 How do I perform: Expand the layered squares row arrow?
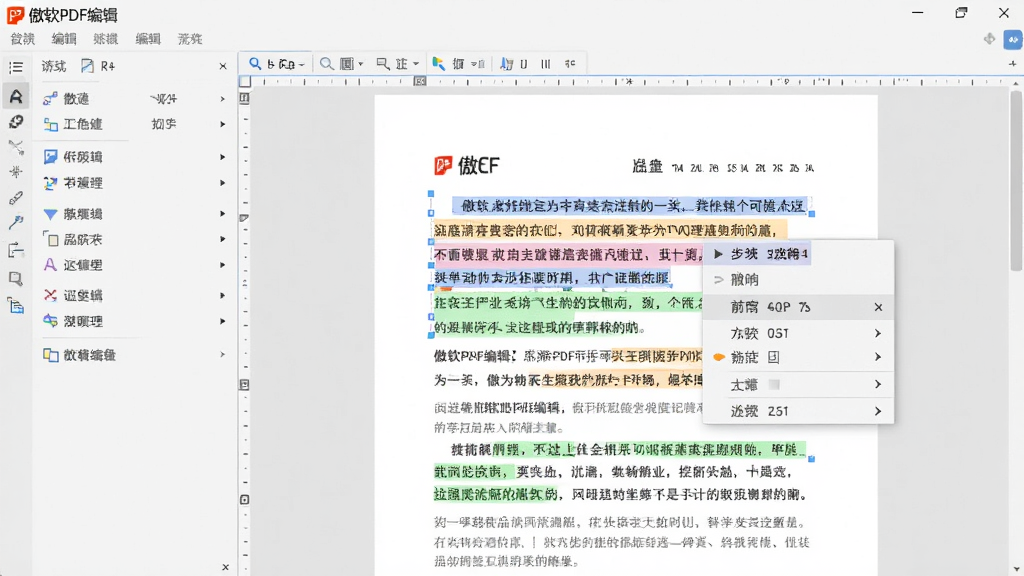223,124
